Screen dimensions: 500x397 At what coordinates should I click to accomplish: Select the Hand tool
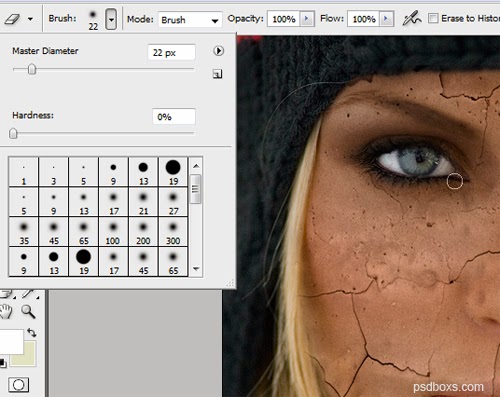(x=6, y=312)
